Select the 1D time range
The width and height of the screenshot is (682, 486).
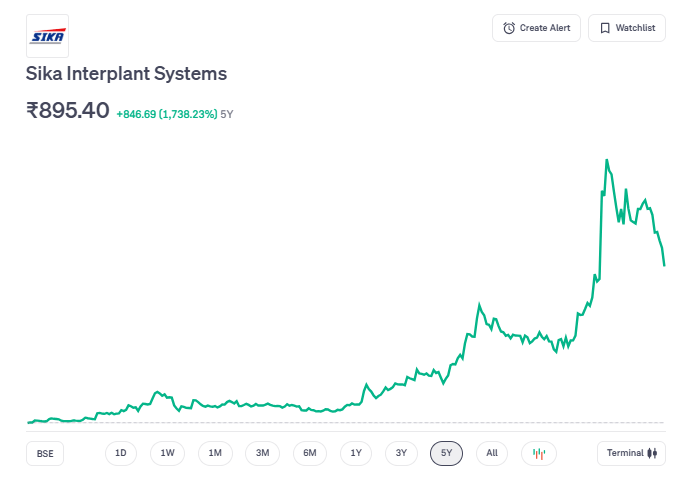(121, 453)
